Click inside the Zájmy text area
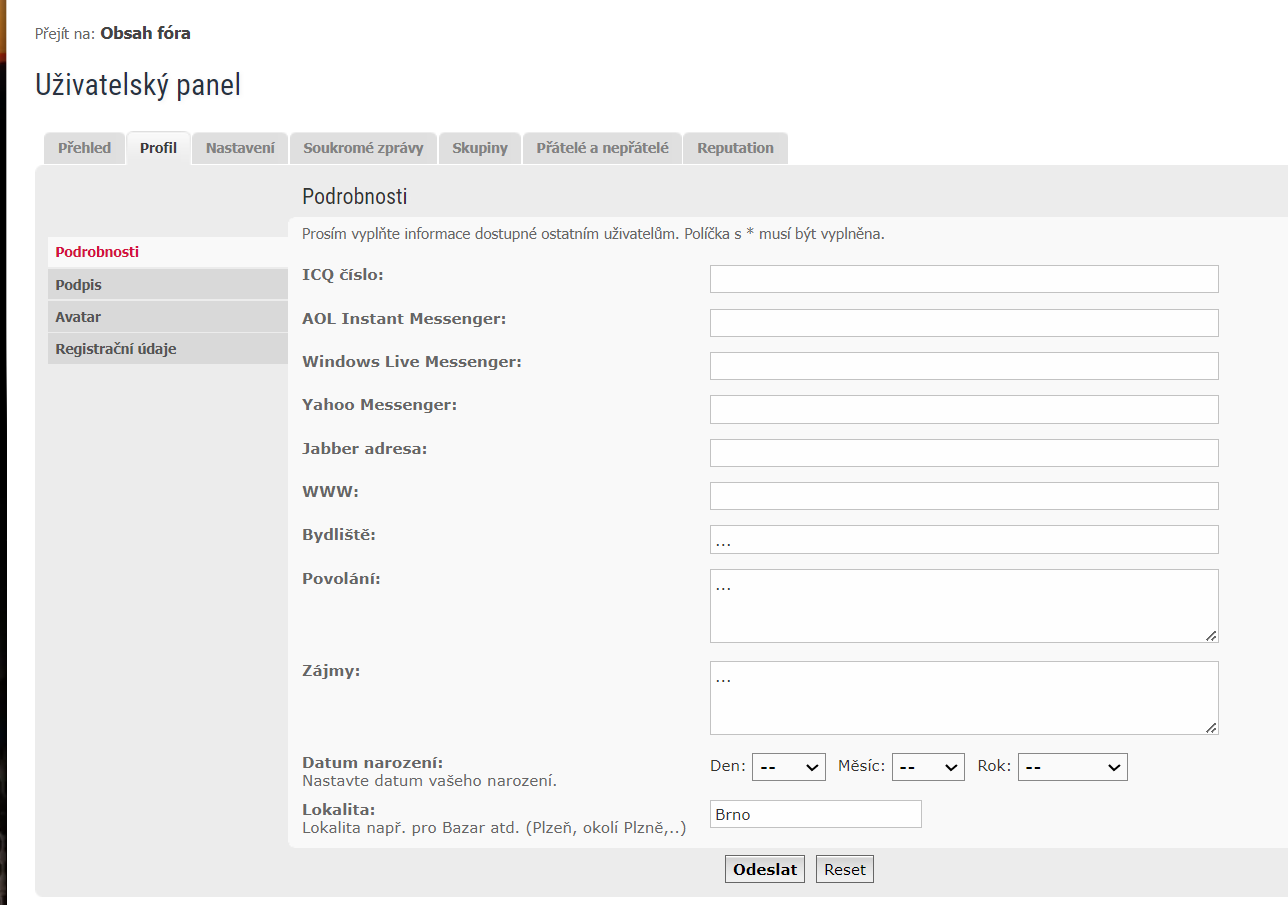1288x905 pixels. [963, 698]
